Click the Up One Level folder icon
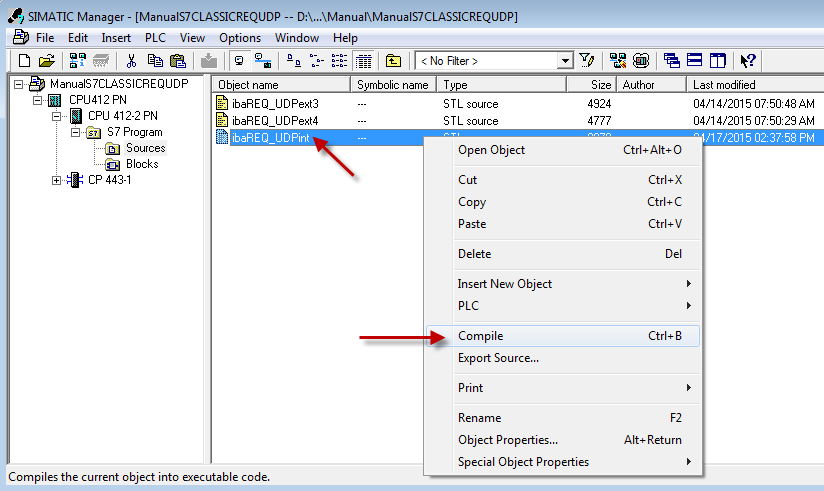 [x=393, y=61]
